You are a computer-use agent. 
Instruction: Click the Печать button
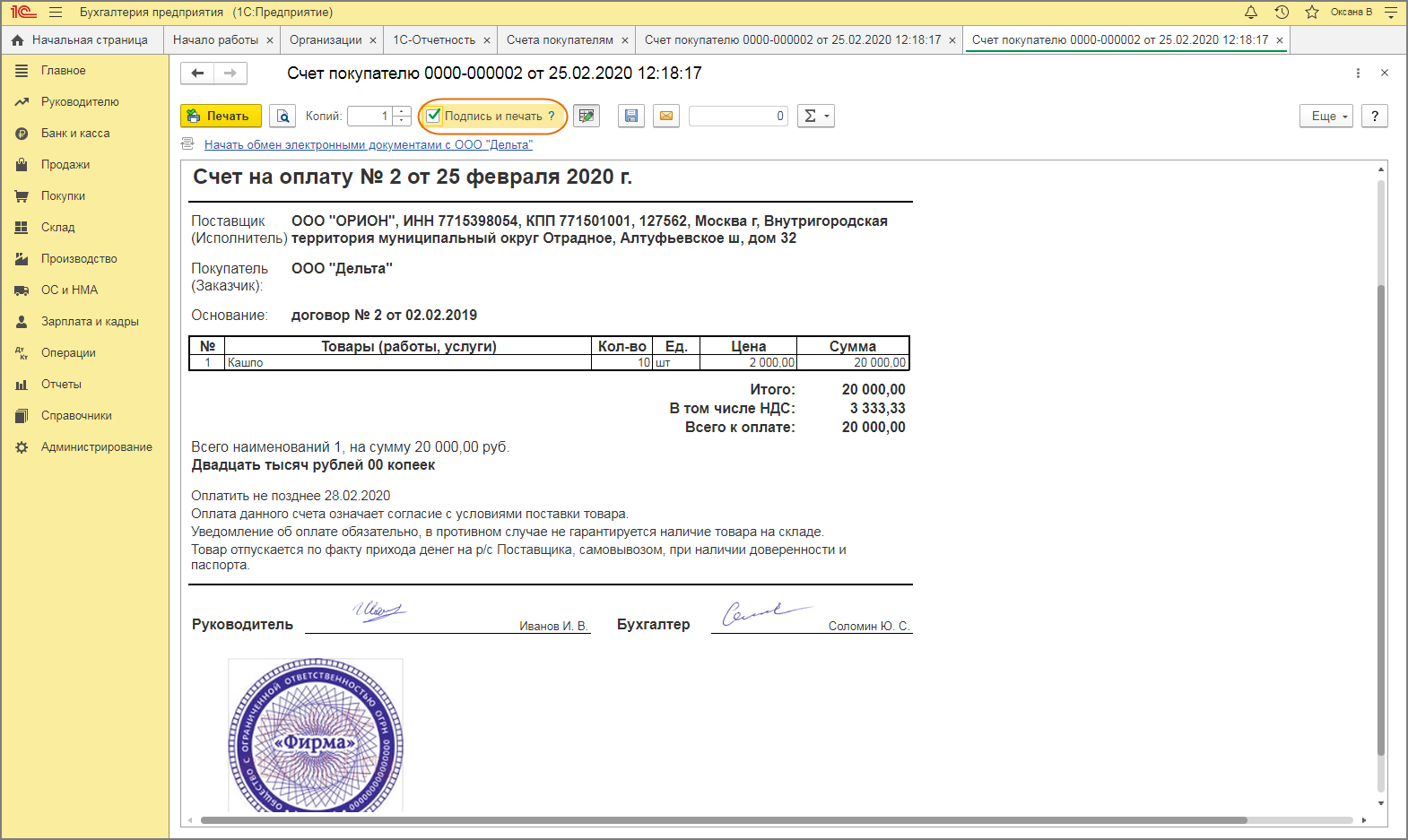(221, 116)
